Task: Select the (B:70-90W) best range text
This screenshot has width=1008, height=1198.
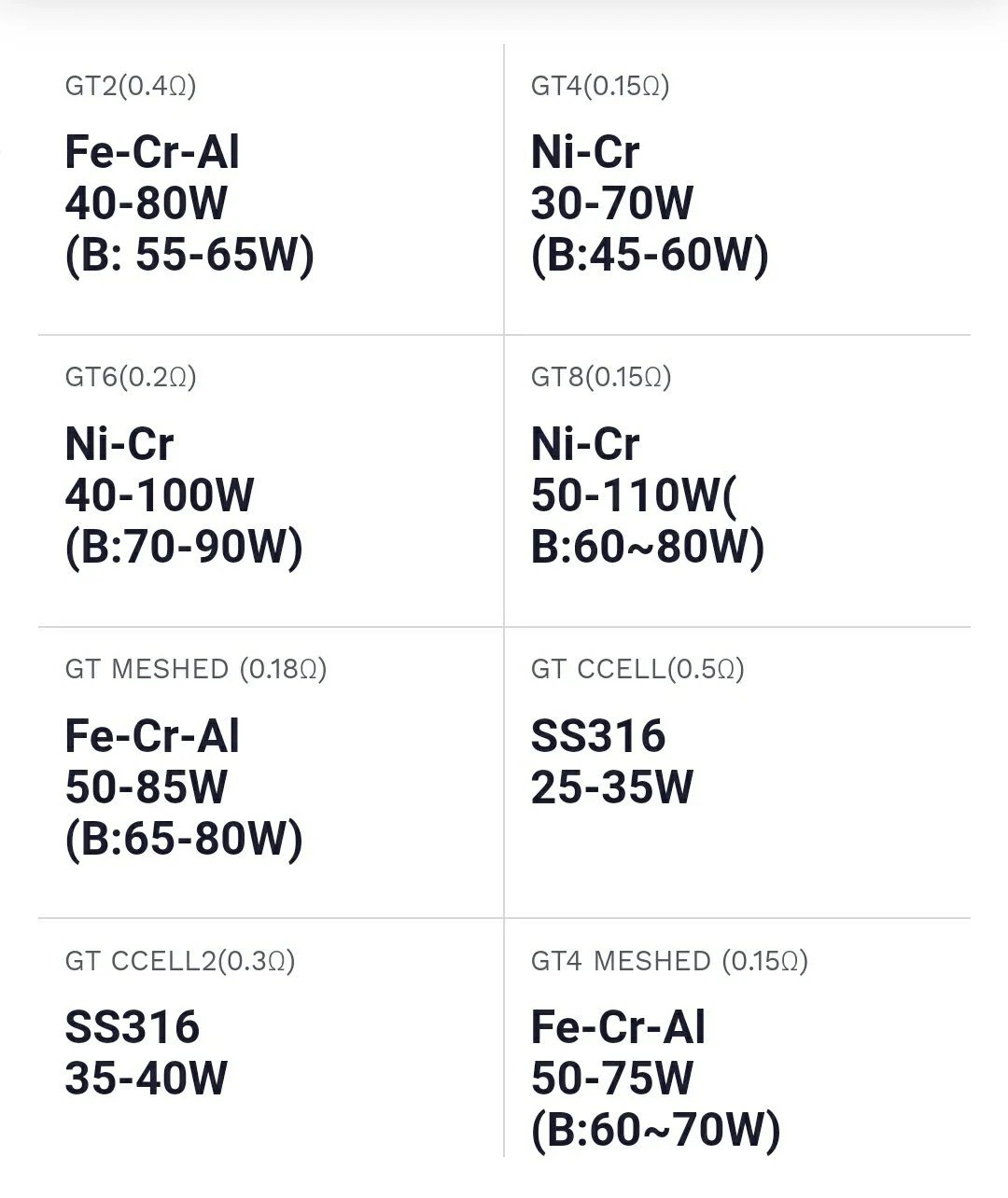Action: tap(184, 547)
